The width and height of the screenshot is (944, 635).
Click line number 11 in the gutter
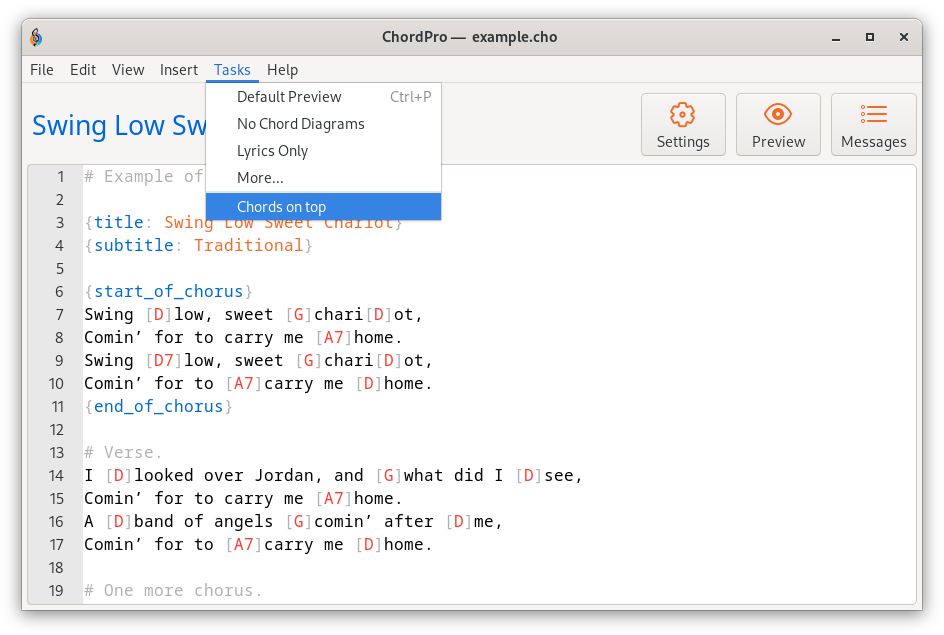pos(58,407)
